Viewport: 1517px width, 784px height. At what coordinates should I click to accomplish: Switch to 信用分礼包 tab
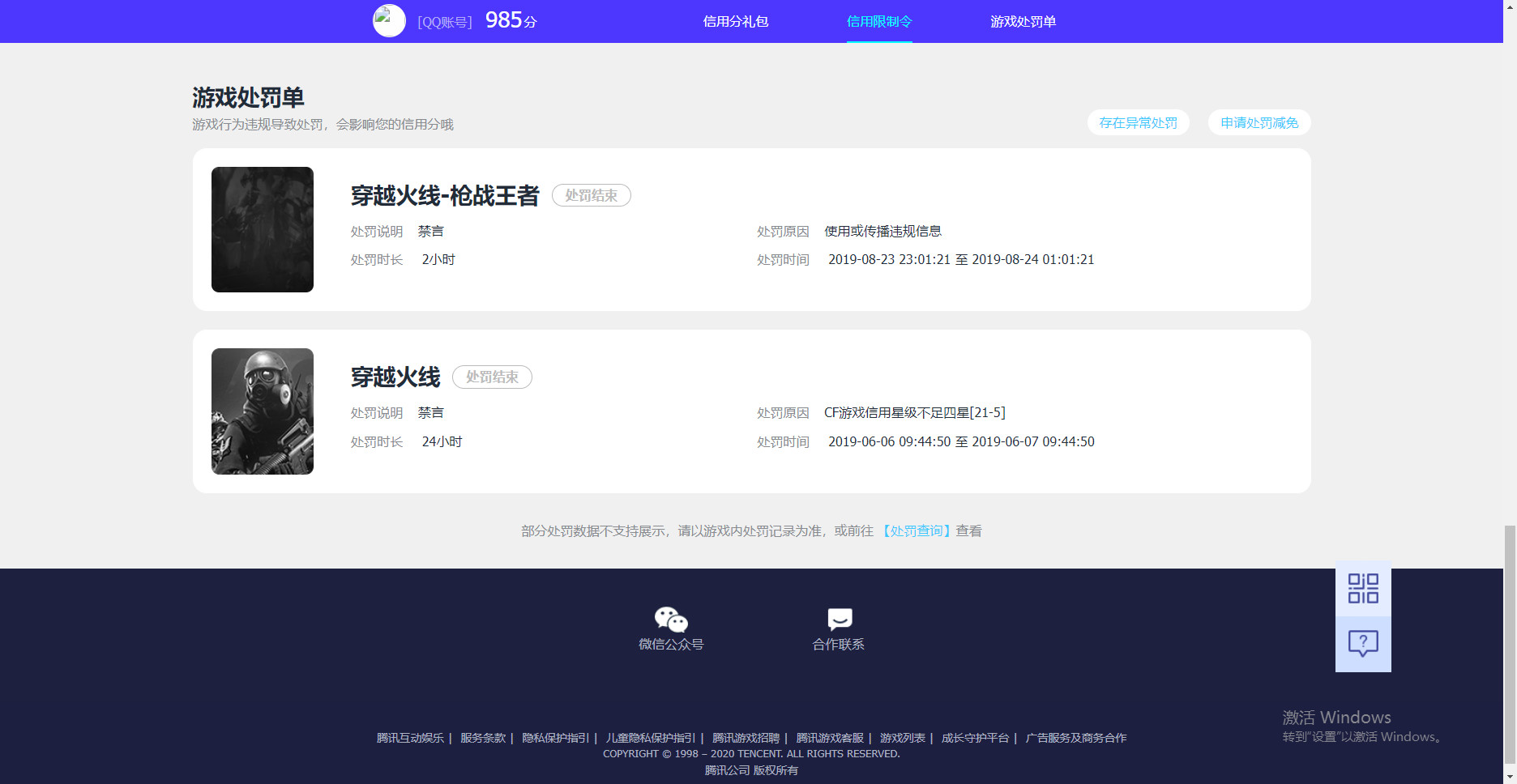tap(735, 22)
